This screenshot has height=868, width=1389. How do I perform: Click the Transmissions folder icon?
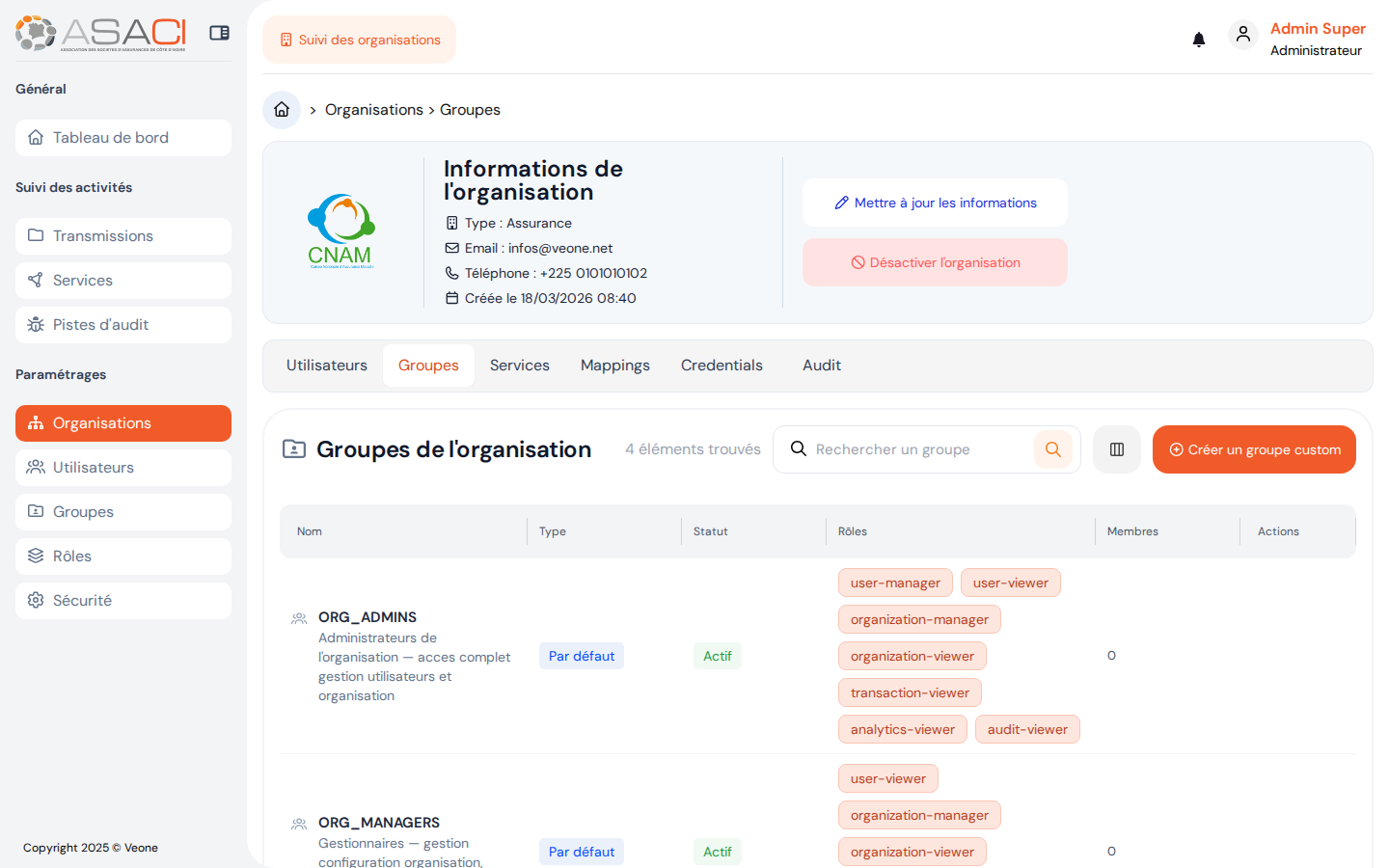[x=35, y=235]
